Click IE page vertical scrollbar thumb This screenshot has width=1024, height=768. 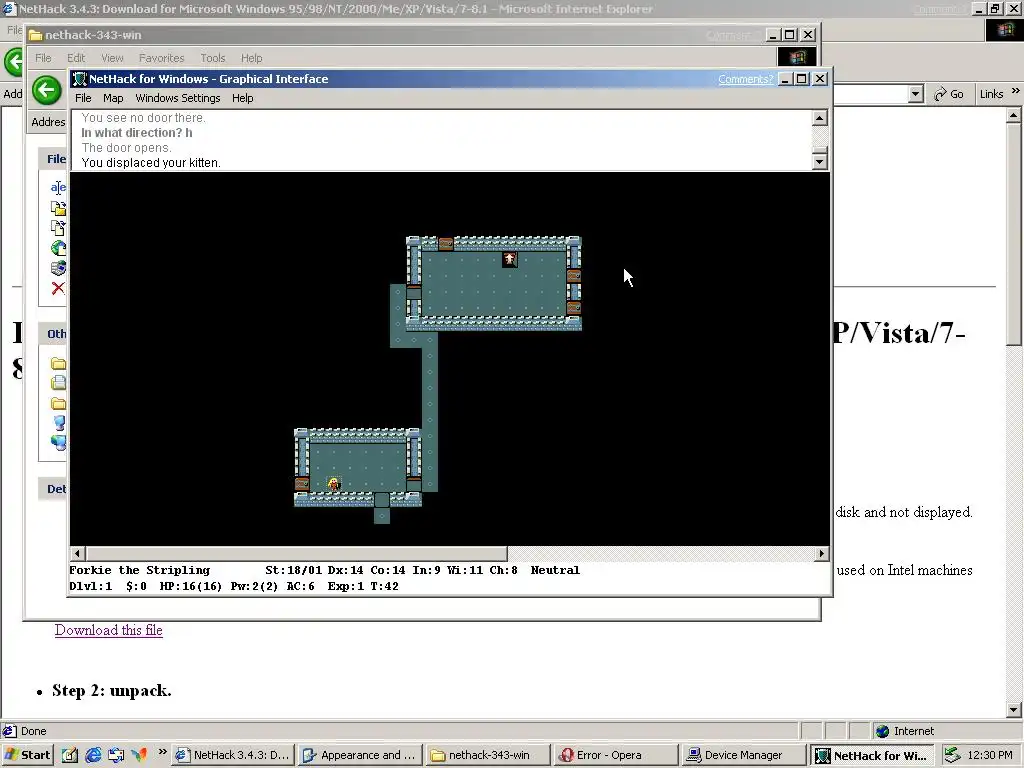pyautogui.click(x=1014, y=234)
